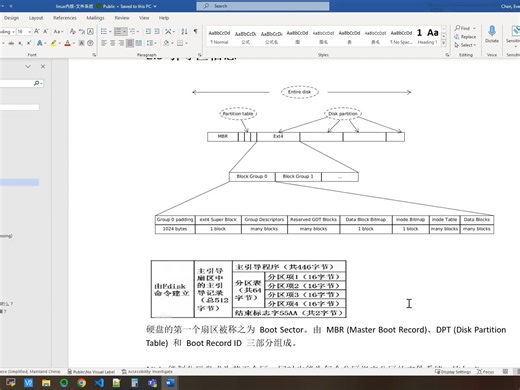This screenshot has width=520, height=390.
Task: Click Replace in Editing group
Action: 465,37
